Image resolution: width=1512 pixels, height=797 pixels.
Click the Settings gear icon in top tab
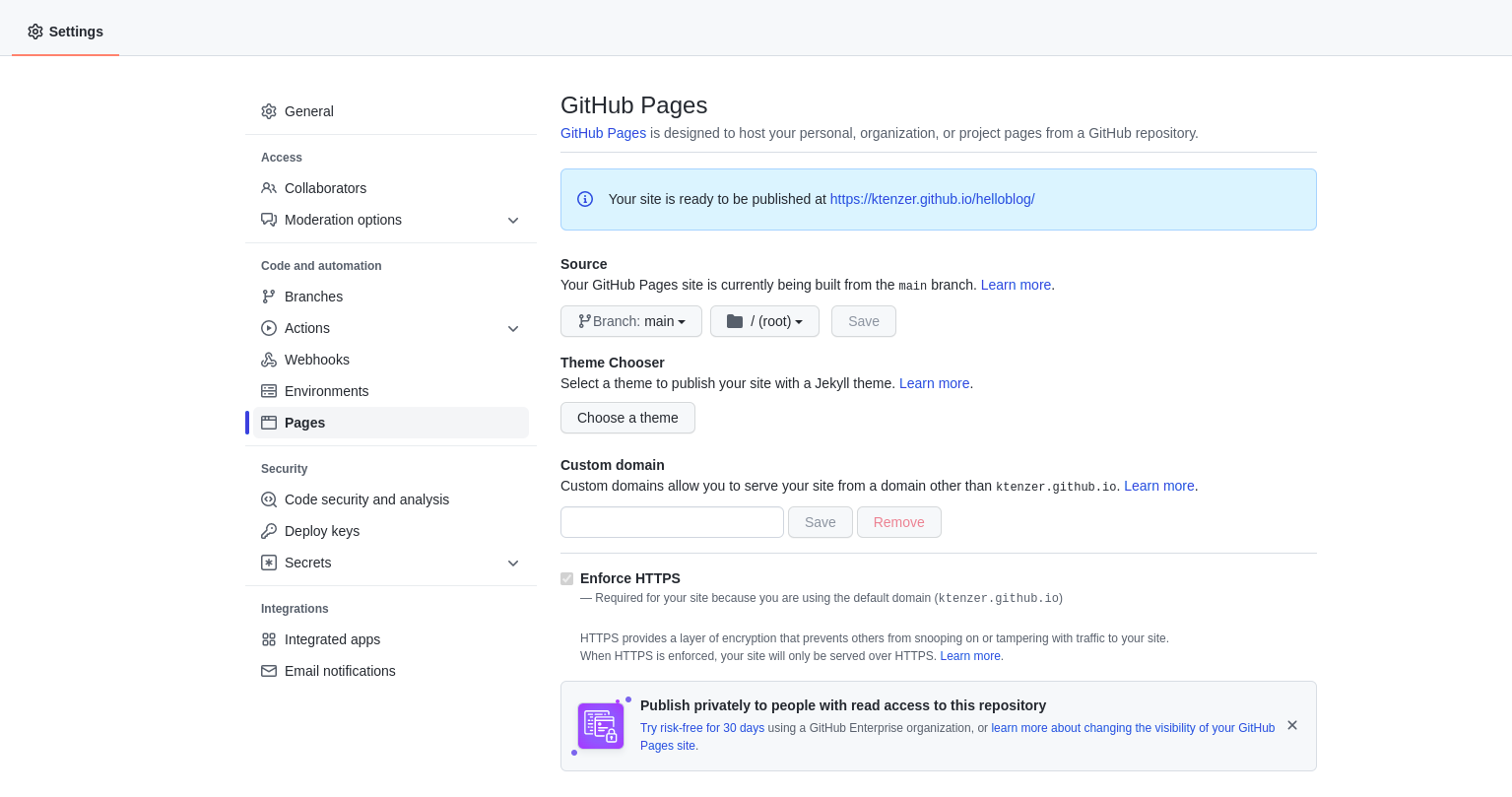tap(35, 32)
